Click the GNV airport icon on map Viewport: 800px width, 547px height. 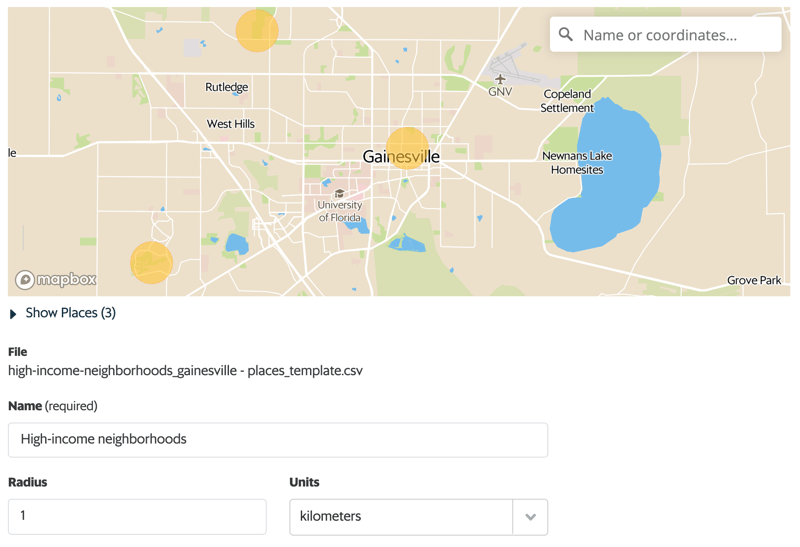500,79
